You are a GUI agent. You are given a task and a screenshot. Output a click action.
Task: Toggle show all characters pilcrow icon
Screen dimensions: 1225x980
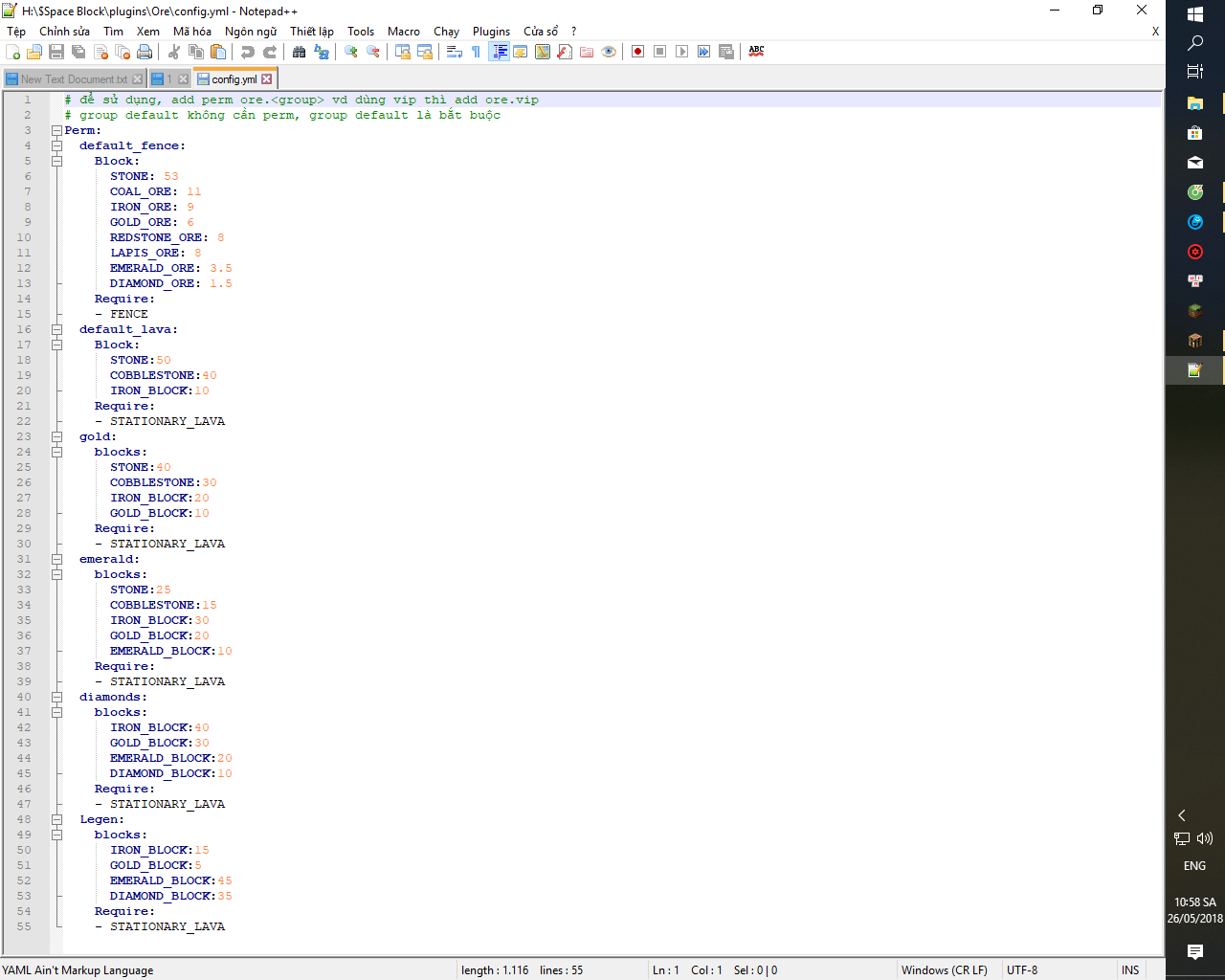pyautogui.click(x=477, y=52)
